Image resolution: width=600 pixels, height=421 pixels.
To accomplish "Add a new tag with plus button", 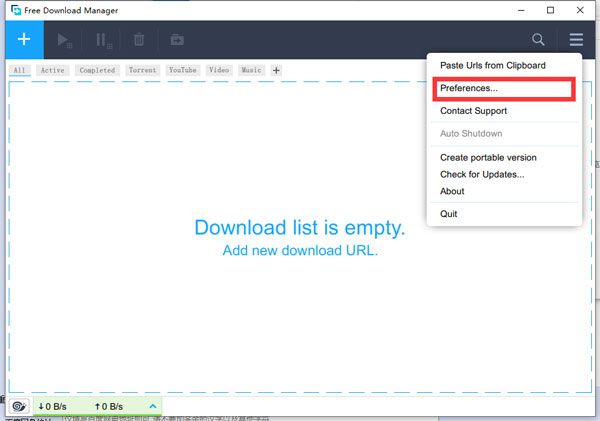I will (x=276, y=70).
